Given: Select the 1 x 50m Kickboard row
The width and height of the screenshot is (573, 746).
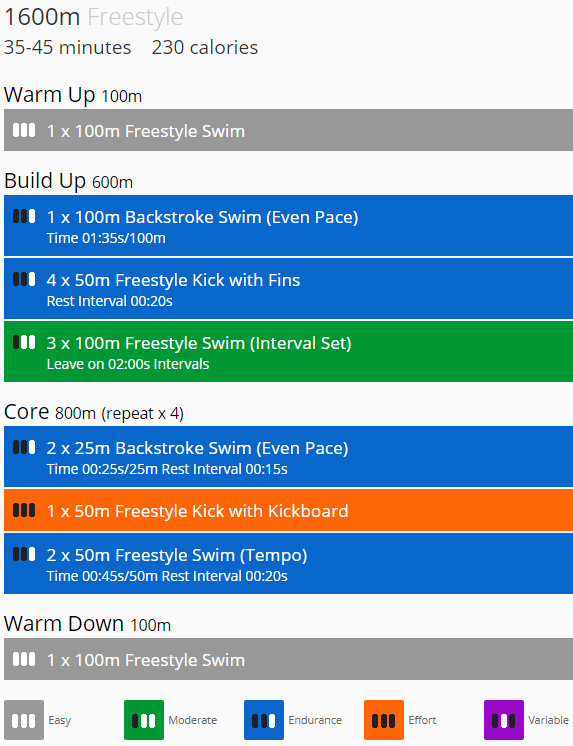Looking at the screenshot, I should pos(288,510).
